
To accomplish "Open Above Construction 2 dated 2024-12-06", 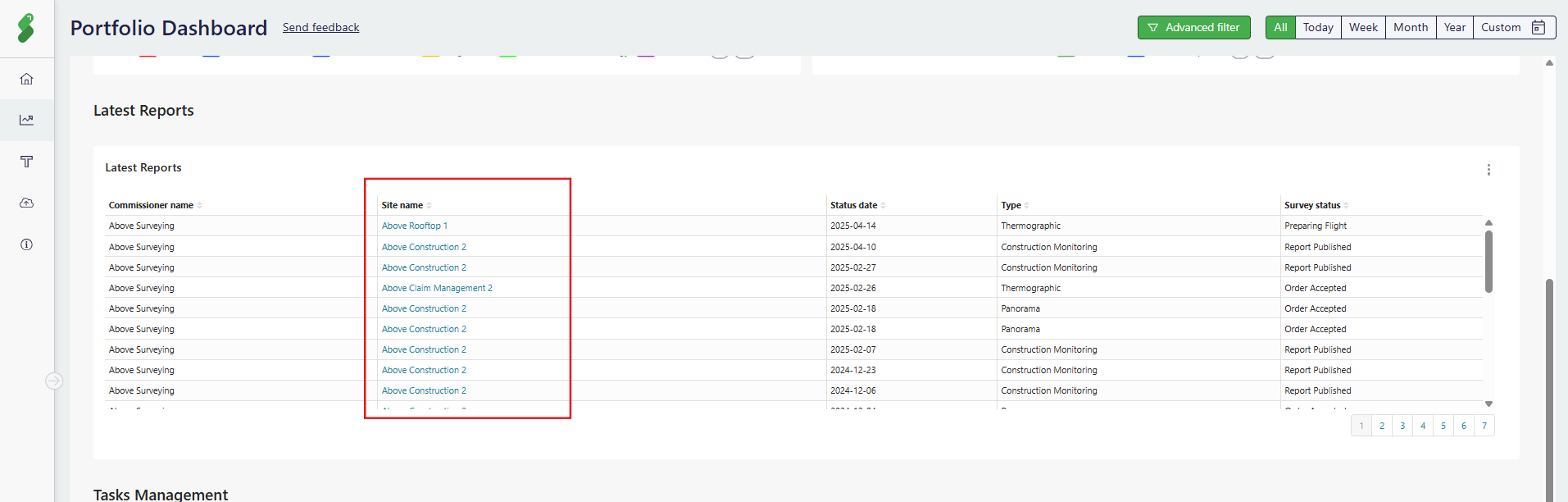I will pos(424,390).
